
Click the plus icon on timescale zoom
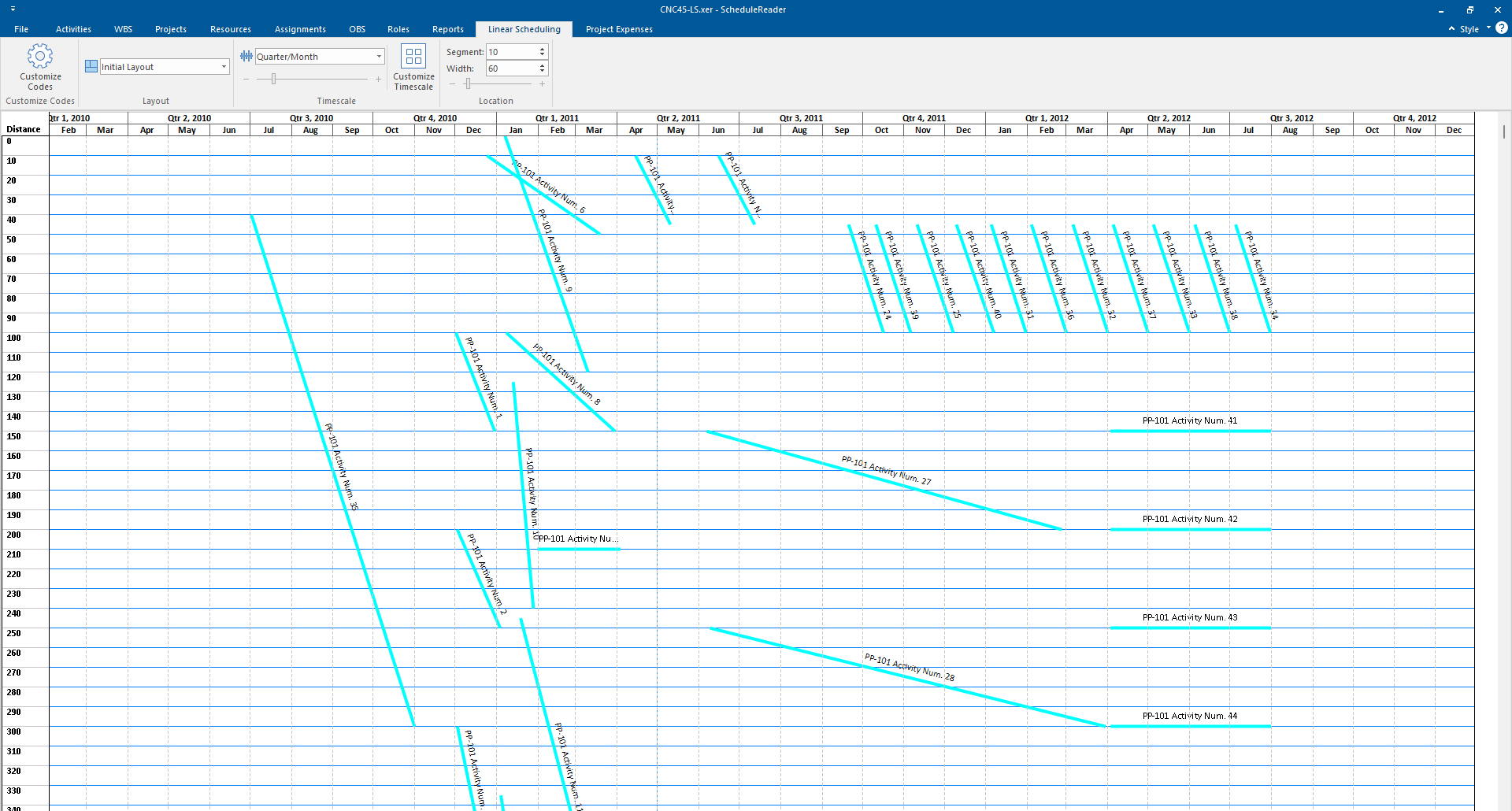(378, 80)
